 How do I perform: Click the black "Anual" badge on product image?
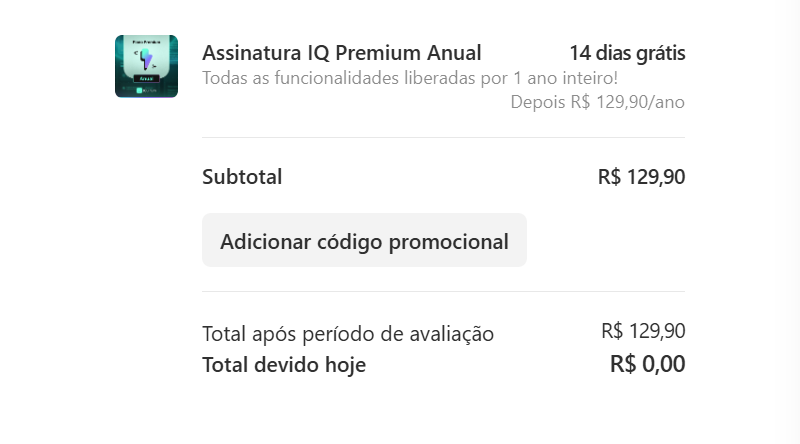coord(146,76)
